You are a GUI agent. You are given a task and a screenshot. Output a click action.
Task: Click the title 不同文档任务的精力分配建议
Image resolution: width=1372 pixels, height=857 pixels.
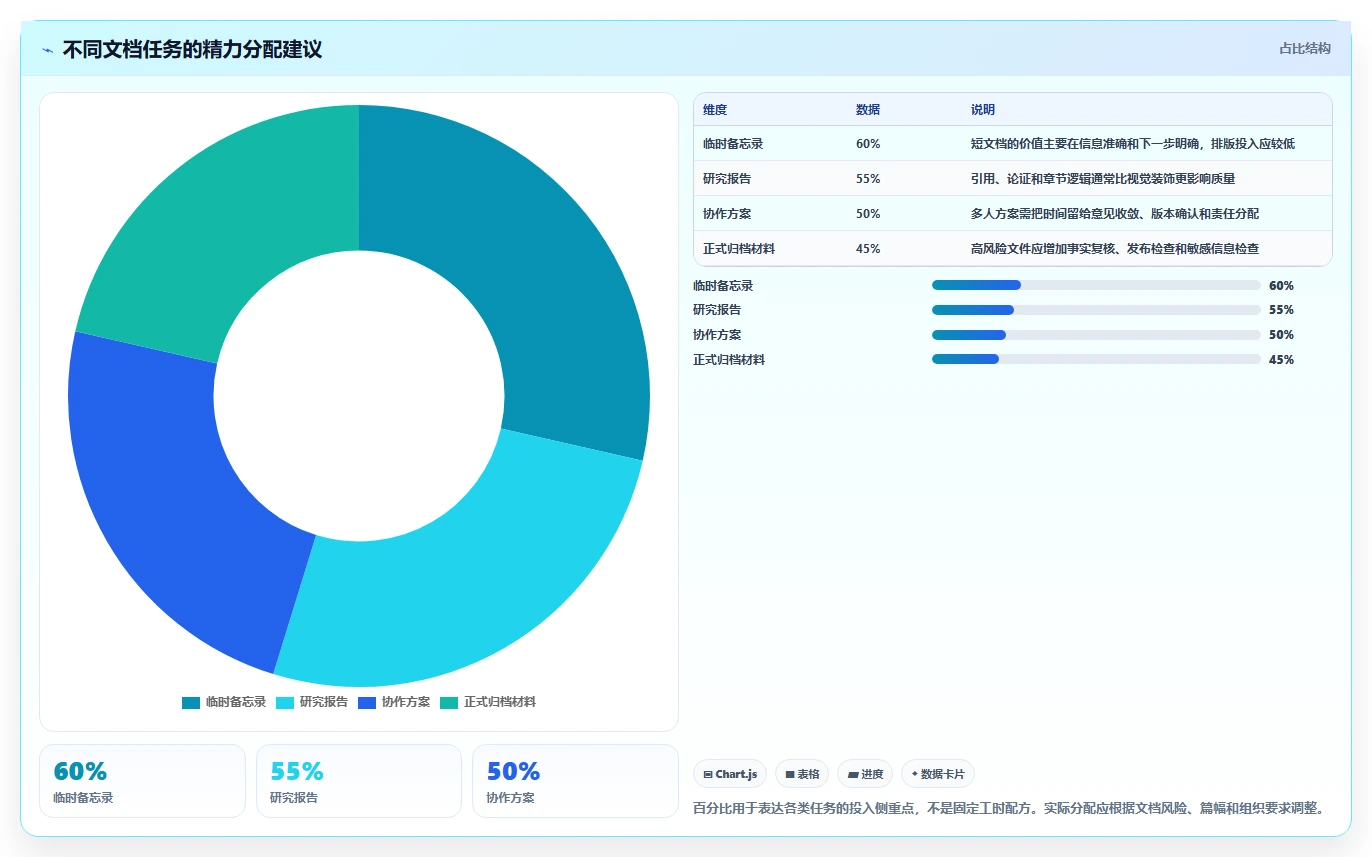coord(192,49)
